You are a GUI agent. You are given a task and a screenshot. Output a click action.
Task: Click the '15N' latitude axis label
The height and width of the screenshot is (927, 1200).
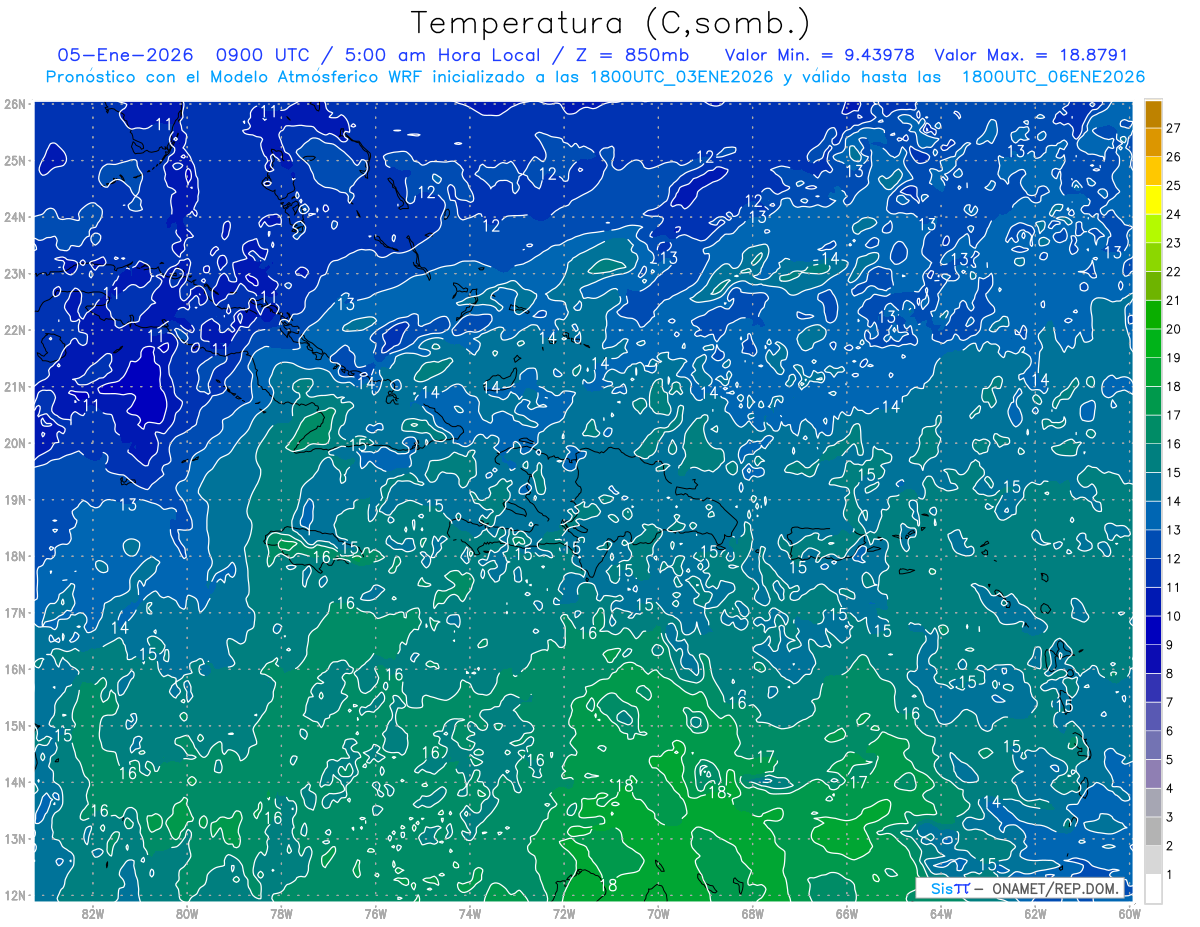pyautogui.click(x=15, y=725)
